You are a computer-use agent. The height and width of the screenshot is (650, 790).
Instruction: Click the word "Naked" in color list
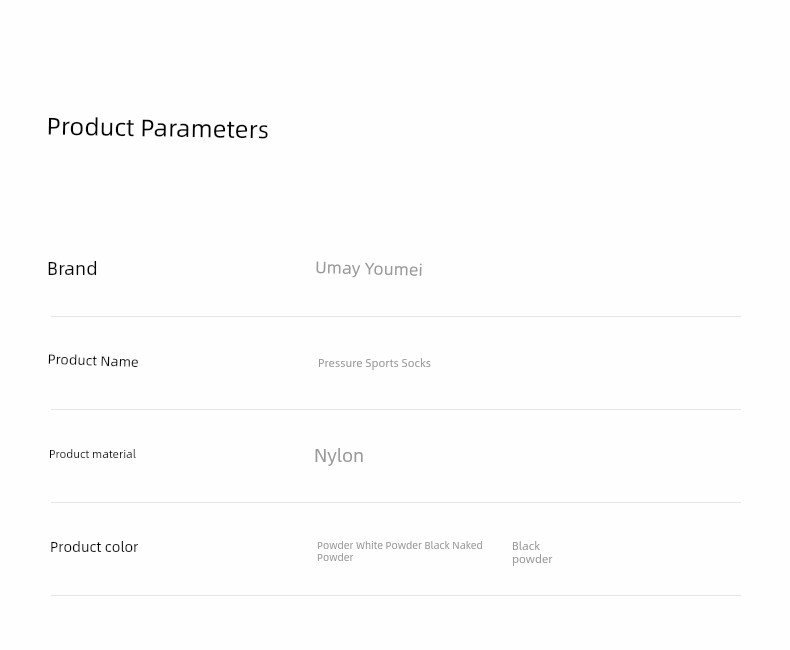pyautogui.click(x=468, y=545)
